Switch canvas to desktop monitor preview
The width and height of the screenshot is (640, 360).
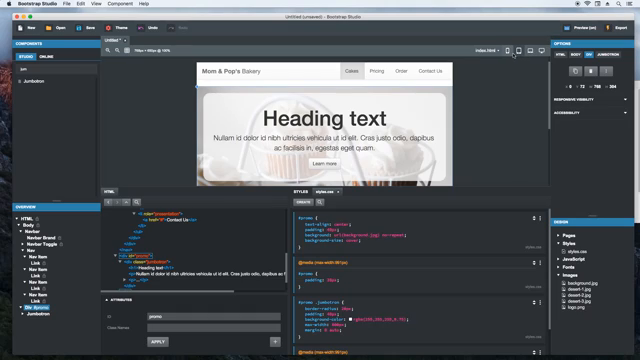(542, 51)
